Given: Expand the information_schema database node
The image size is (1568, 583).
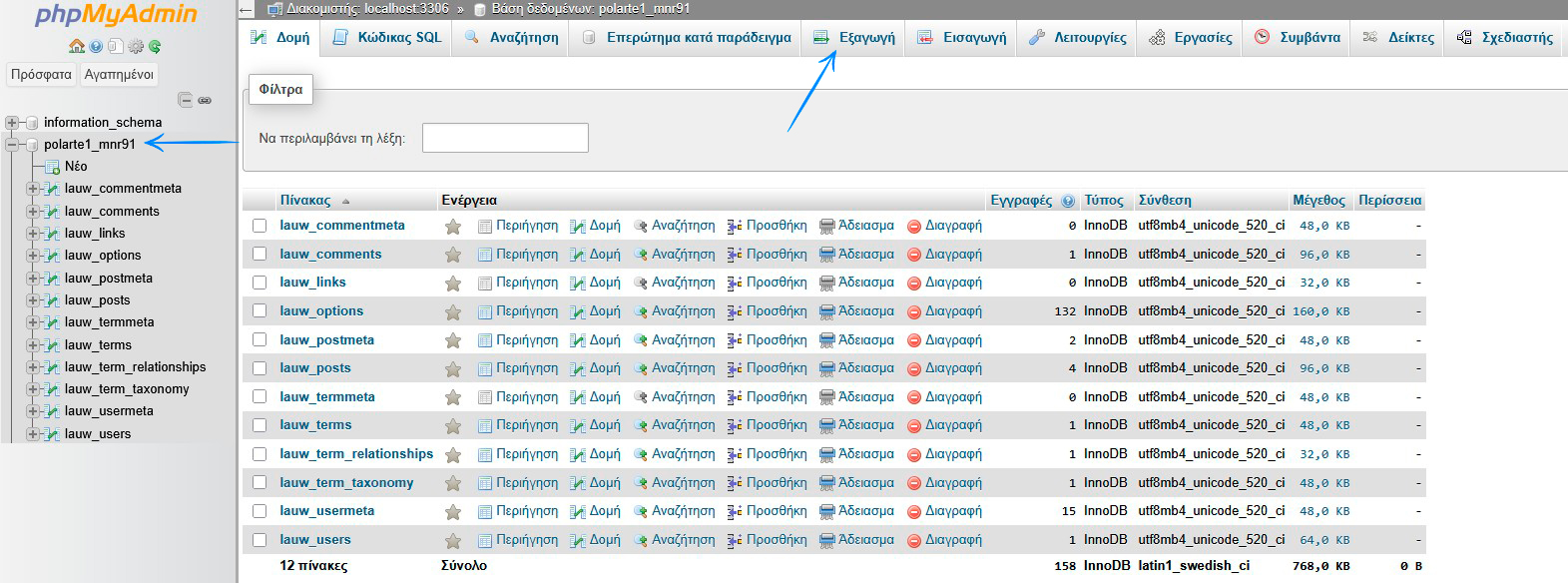Looking at the screenshot, I should pos(12,123).
